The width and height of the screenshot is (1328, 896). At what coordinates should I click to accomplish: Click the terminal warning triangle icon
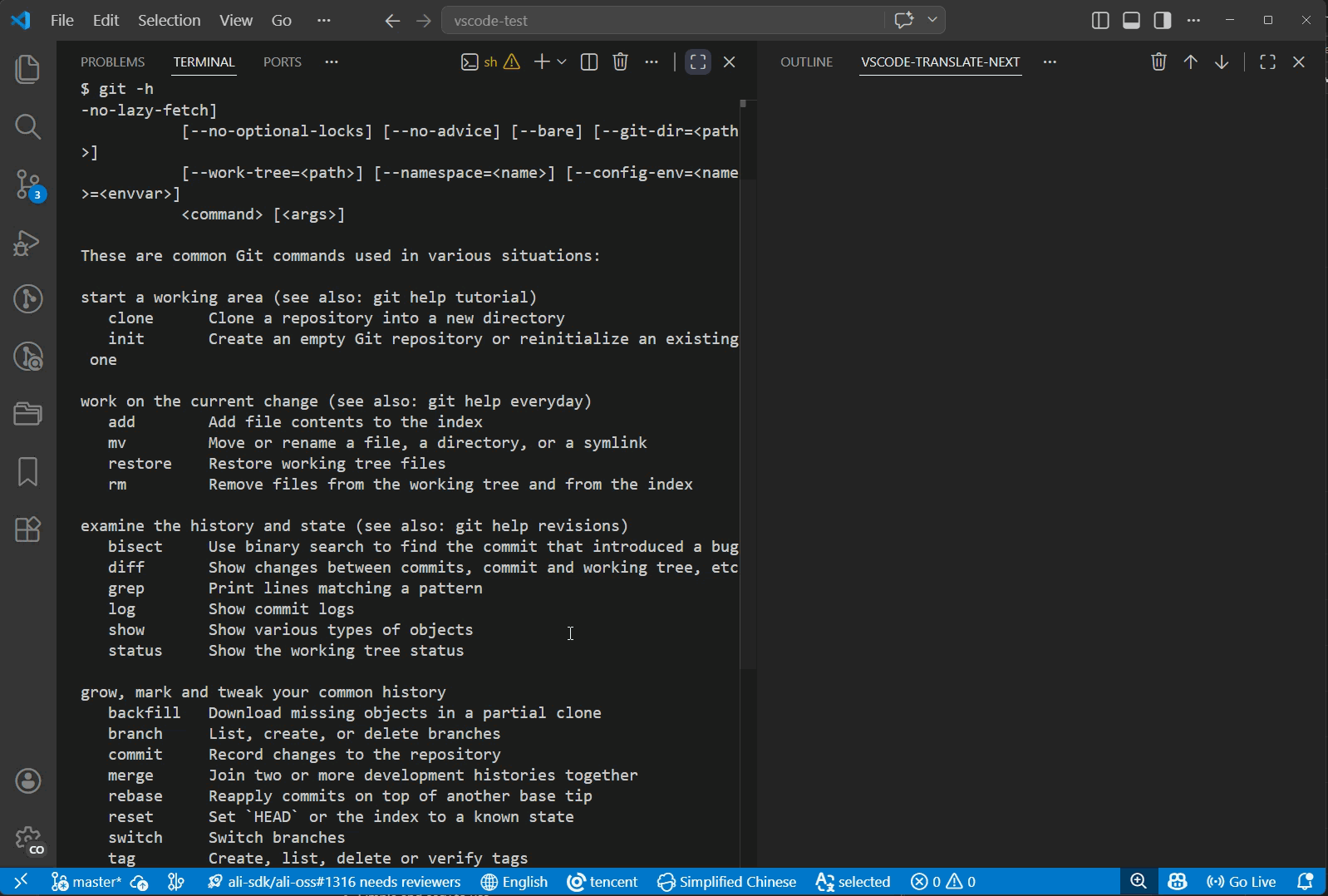(512, 62)
